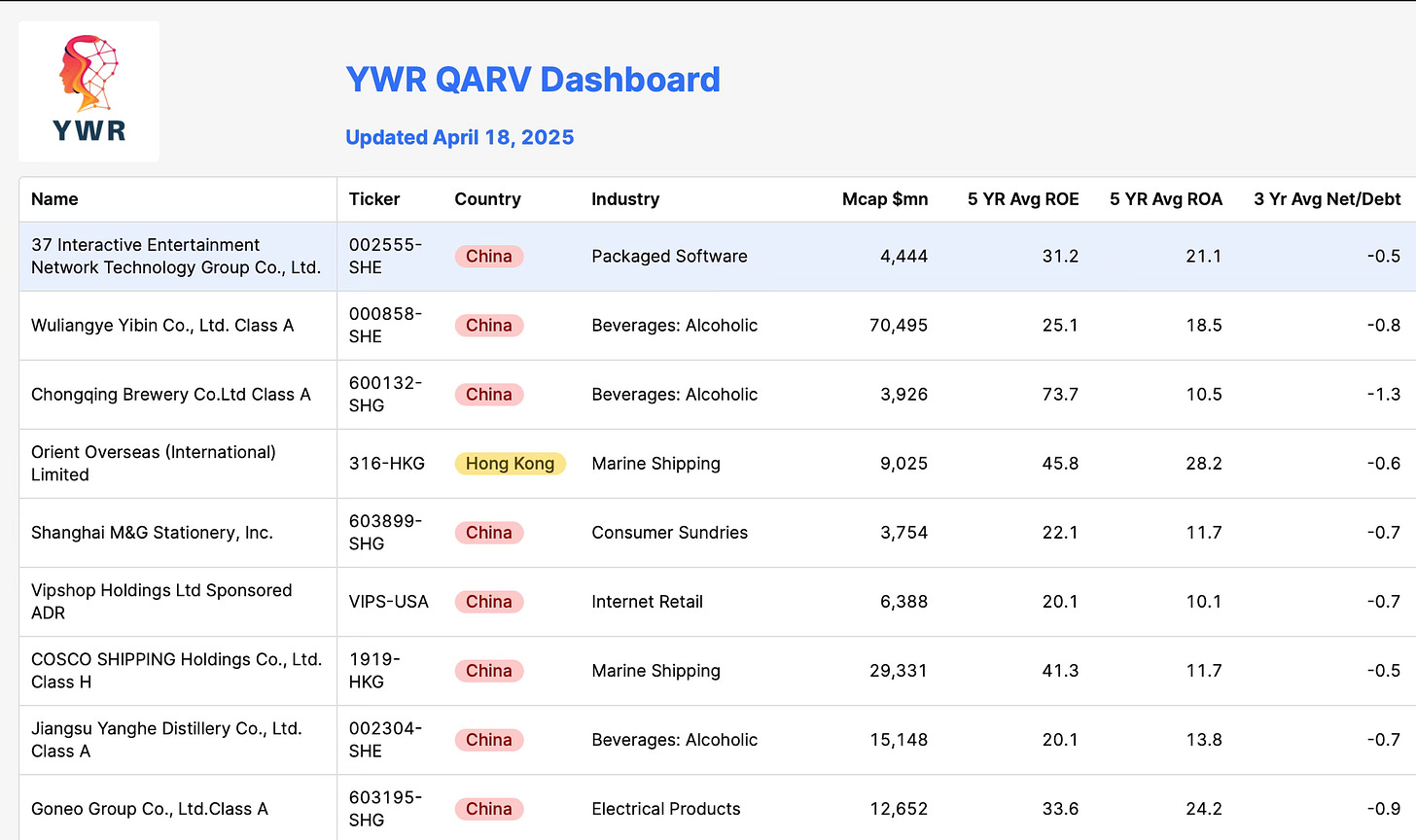Click the Updated April 18, 2025 text

460,137
